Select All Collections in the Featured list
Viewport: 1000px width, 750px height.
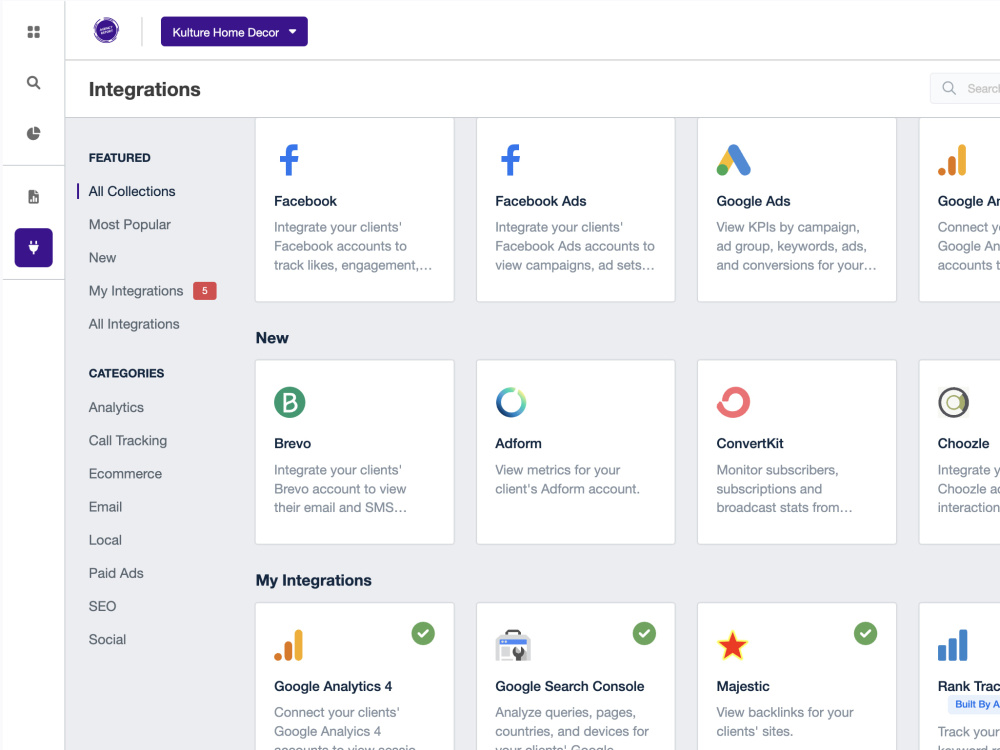tap(132, 191)
